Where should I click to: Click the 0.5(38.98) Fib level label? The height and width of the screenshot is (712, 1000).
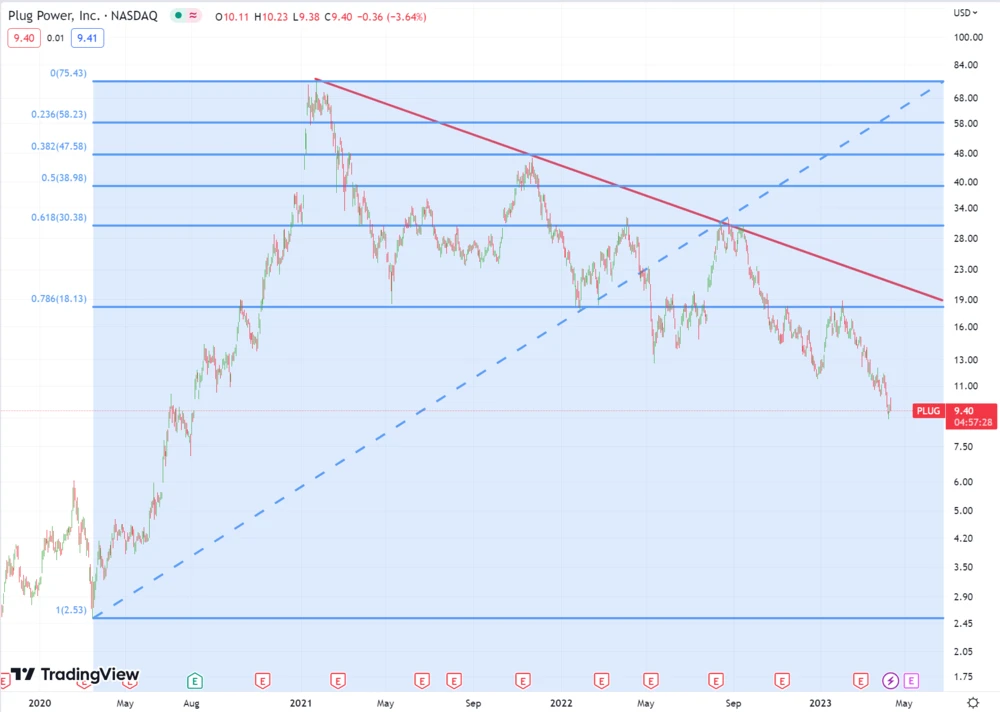click(x=64, y=177)
